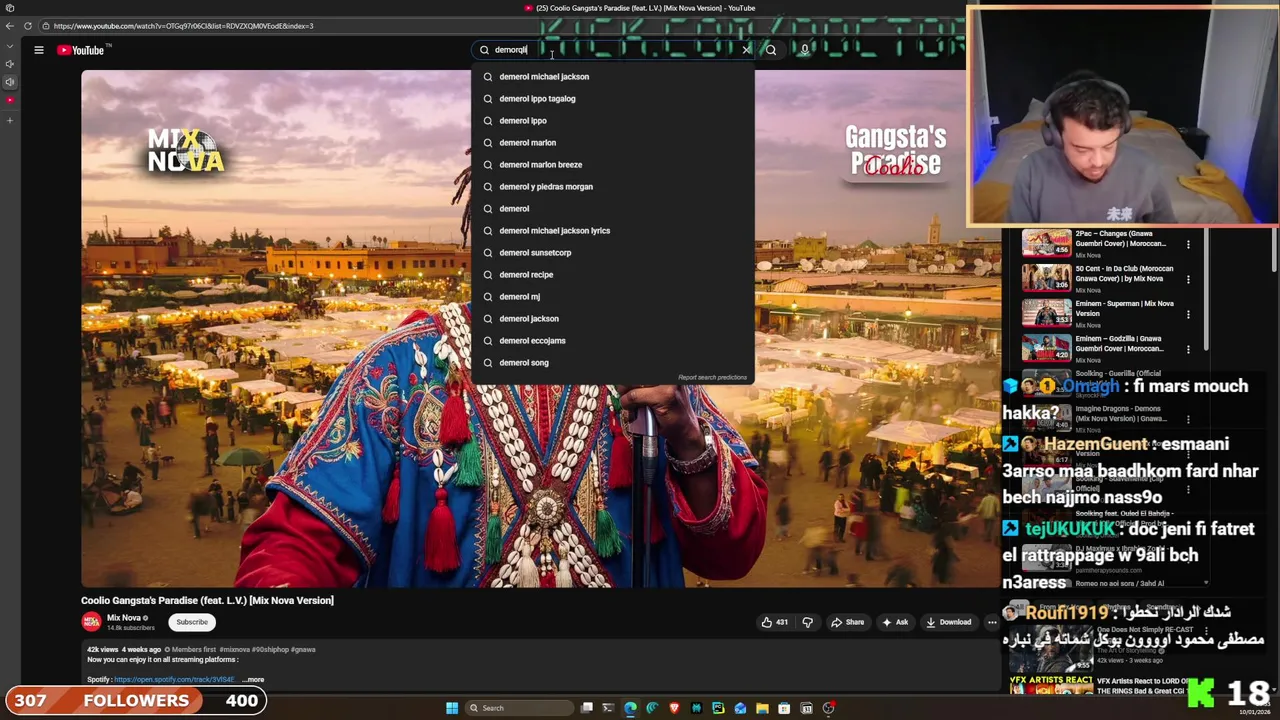This screenshot has height=720, width=1280.
Task: Click the Ask button below video
Action: (x=895, y=622)
